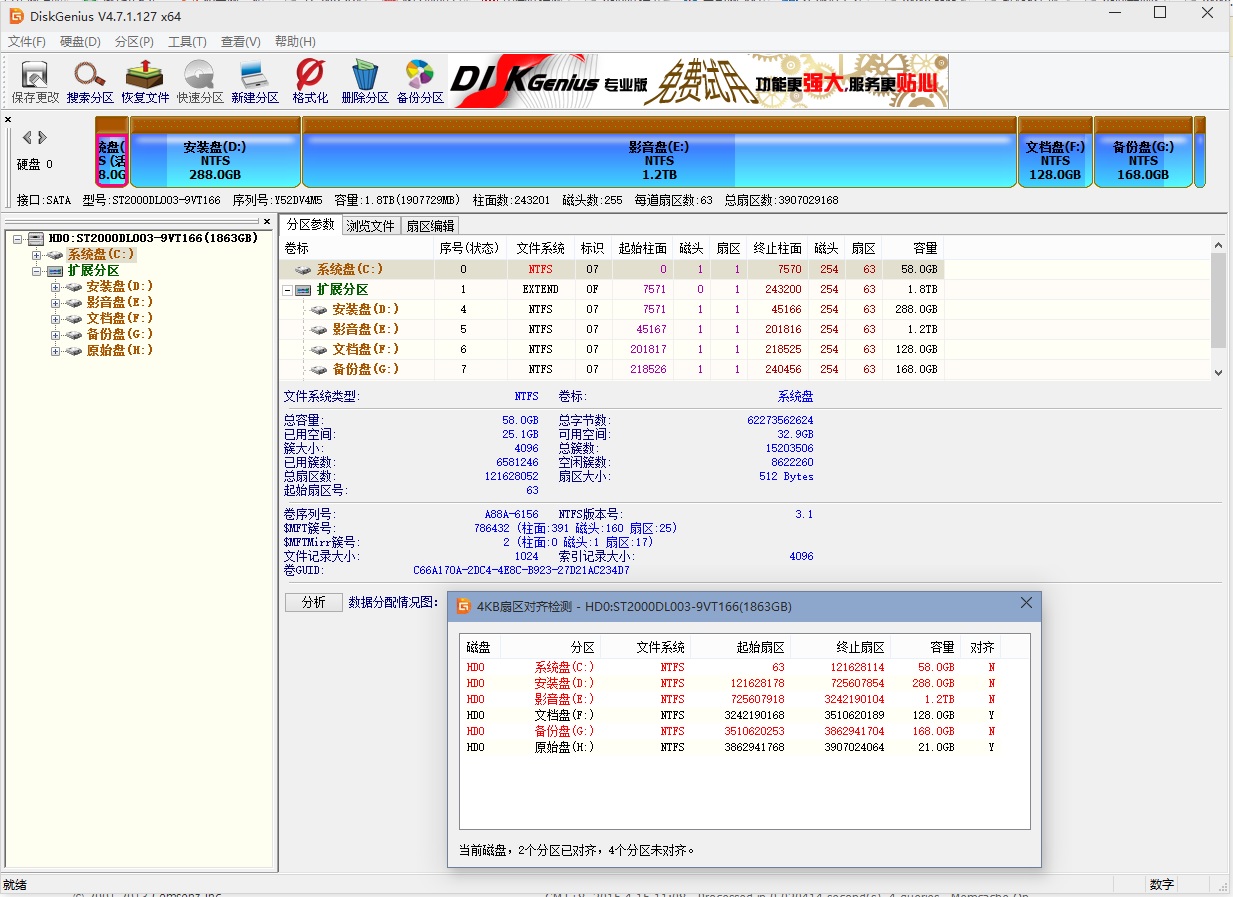Select the 文档盘(F:) 128.0GB disk map block
This screenshot has width=1233, height=897.
(x=1055, y=152)
